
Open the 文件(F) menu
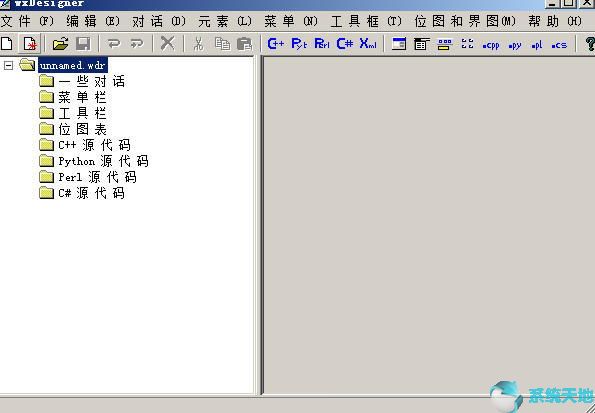[27, 21]
